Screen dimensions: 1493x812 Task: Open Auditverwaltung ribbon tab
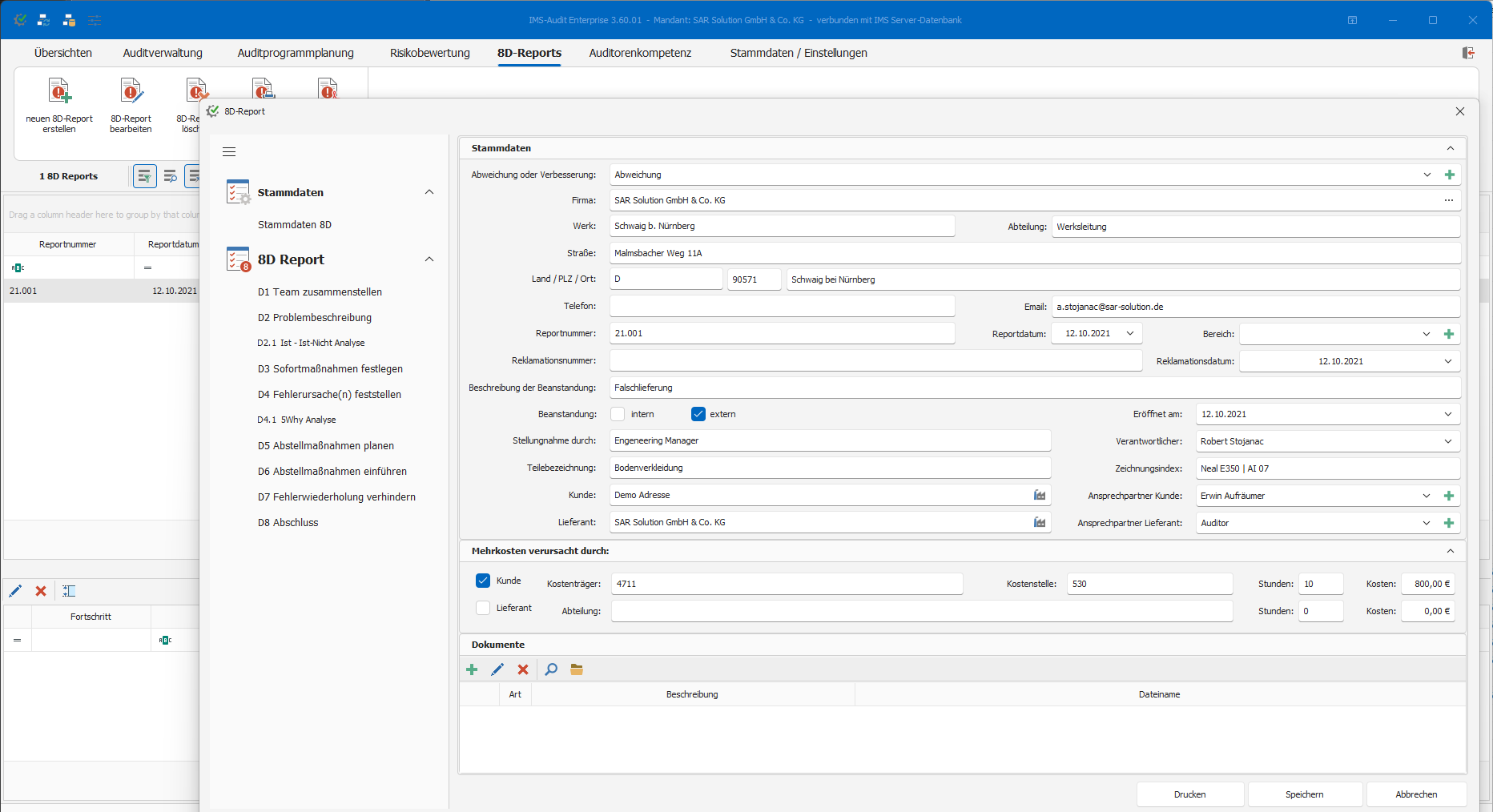(x=163, y=53)
